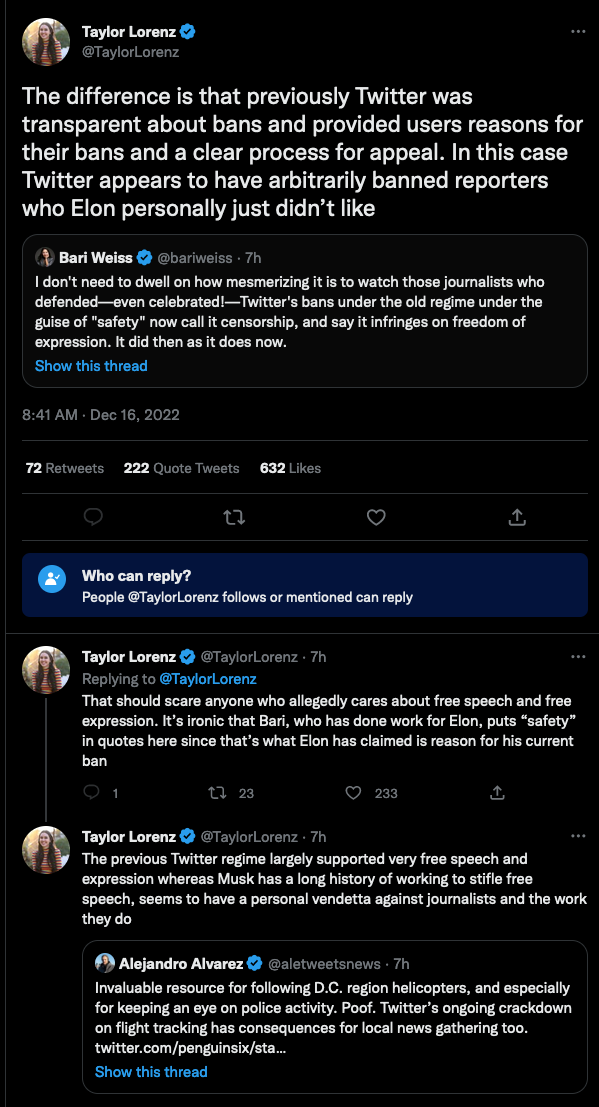View the 222 Quote Tweets list
The height and width of the screenshot is (1107, 599).
[182, 468]
